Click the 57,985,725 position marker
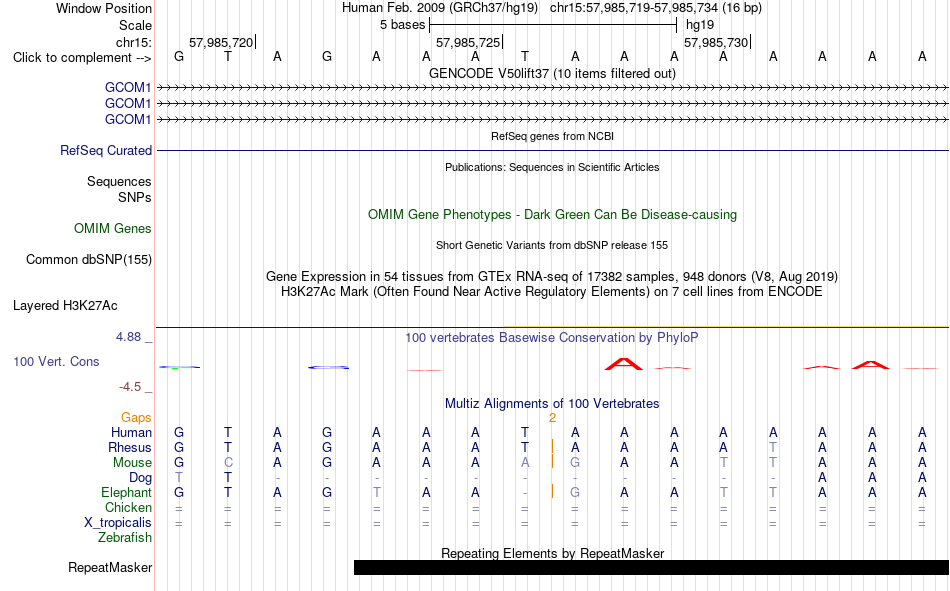This screenshot has height=591, width=950. tap(468, 42)
